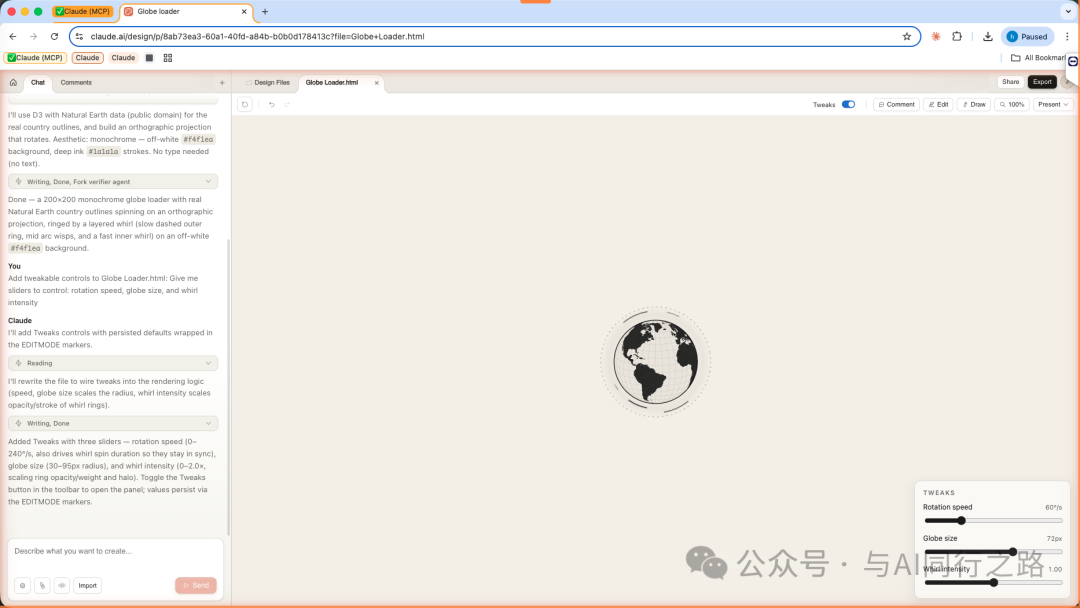Viewport: 1080px width, 608px height.
Task: Open the settings icon in the prompt box
Action: pos(22,585)
